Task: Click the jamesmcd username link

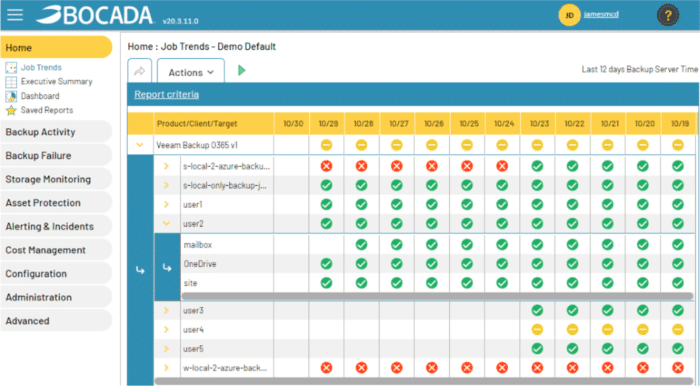Action: (x=601, y=15)
